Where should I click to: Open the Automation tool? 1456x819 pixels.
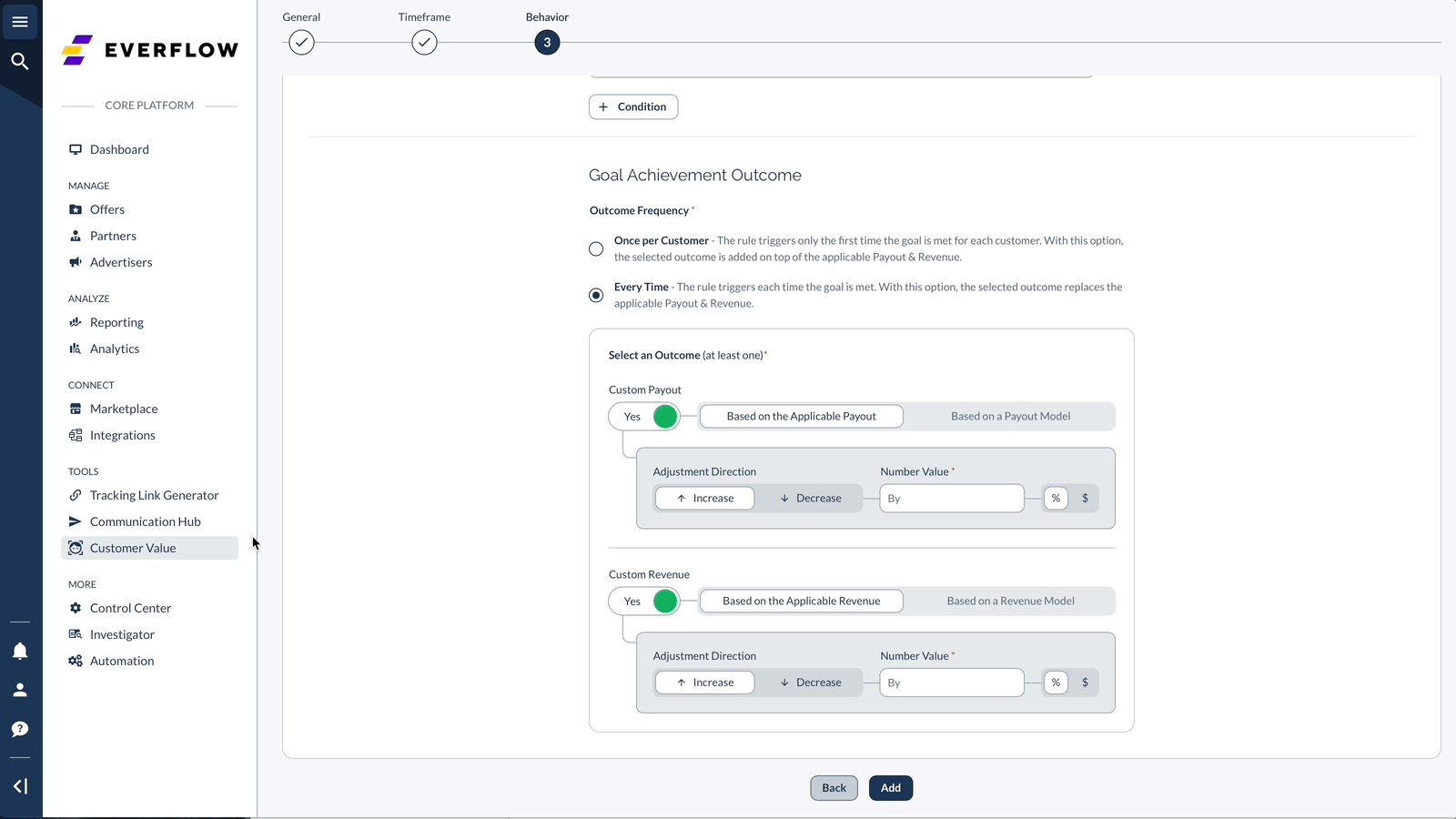121,661
